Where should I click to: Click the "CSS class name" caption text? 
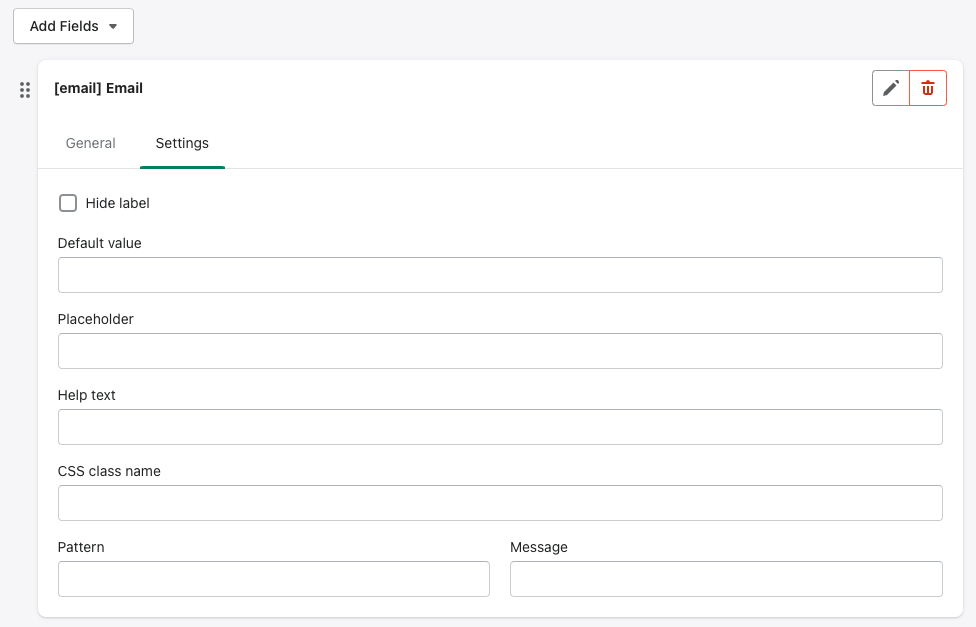click(x=109, y=471)
